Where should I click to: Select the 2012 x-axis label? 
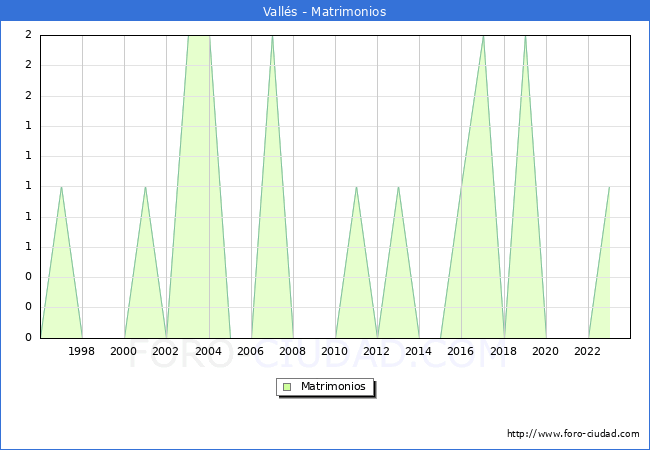click(x=377, y=351)
